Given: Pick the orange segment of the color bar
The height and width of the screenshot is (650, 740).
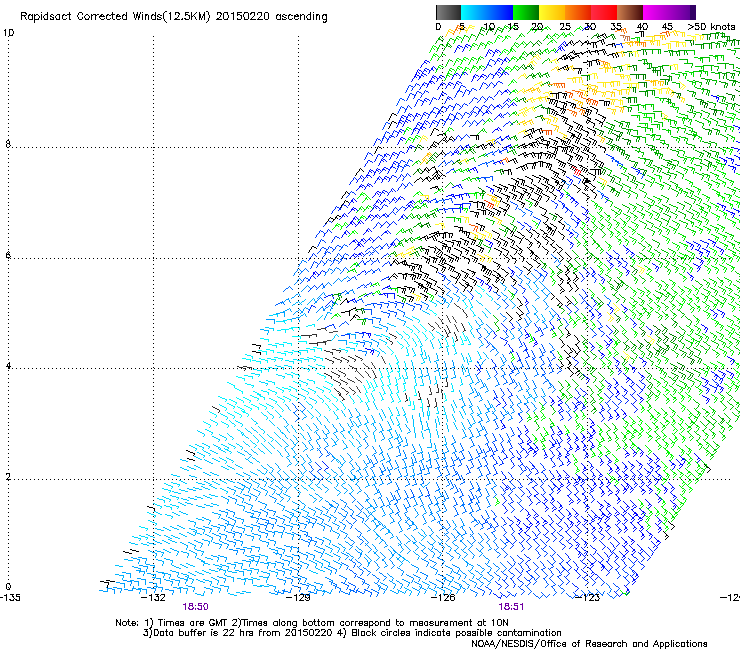Looking at the screenshot, I should 578,12.
